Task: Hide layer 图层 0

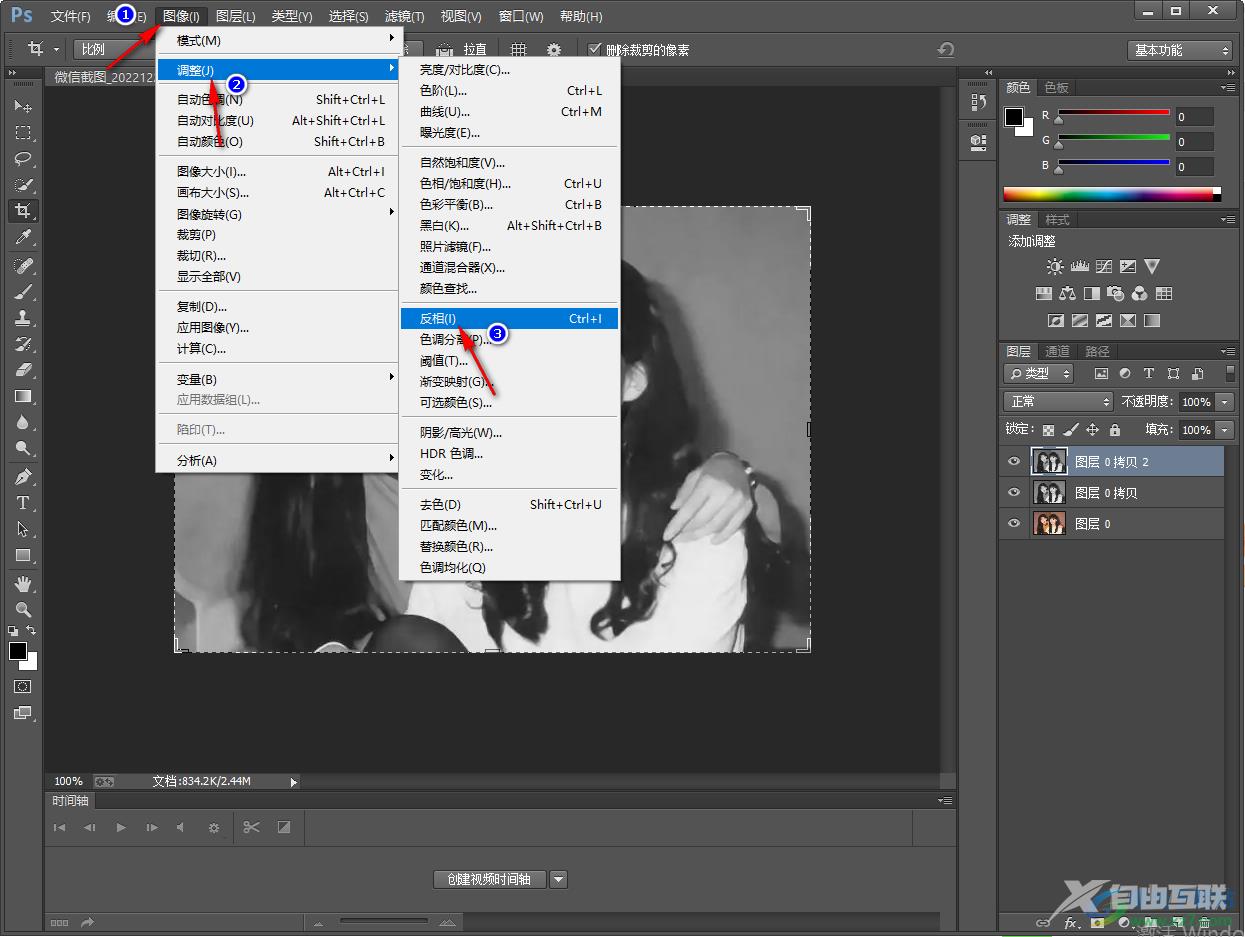Action: coord(1014,523)
